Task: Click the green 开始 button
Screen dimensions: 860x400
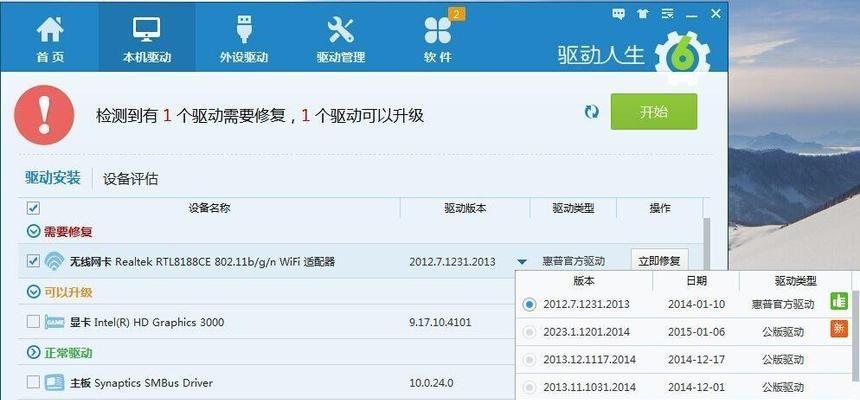Action: [654, 111]
